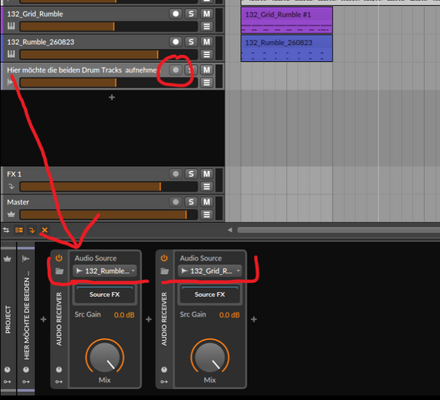Click instrument keys icon of 132_Rumble_260823

[x=11, y=54]
